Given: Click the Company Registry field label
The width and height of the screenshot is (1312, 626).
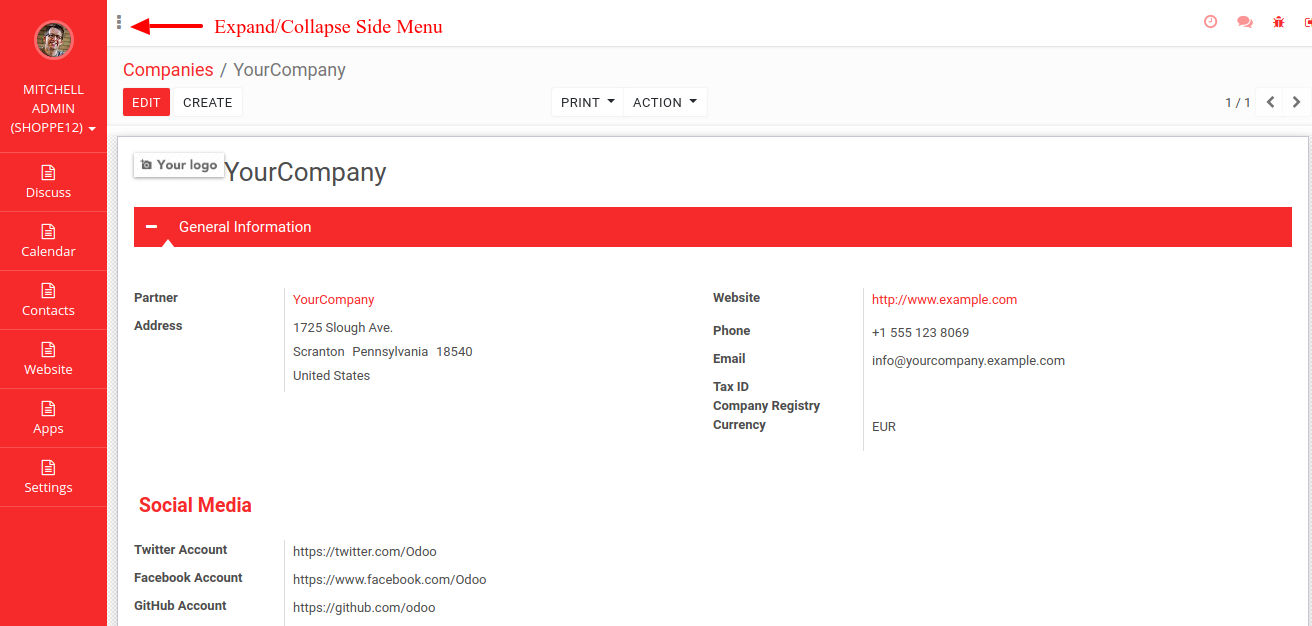Looking at the screenshot, I should 766,406.
